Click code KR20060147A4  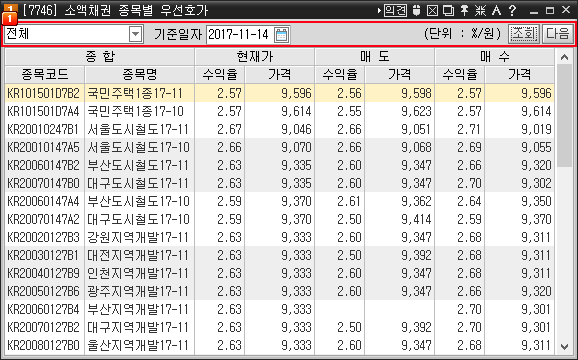point(43,202)
